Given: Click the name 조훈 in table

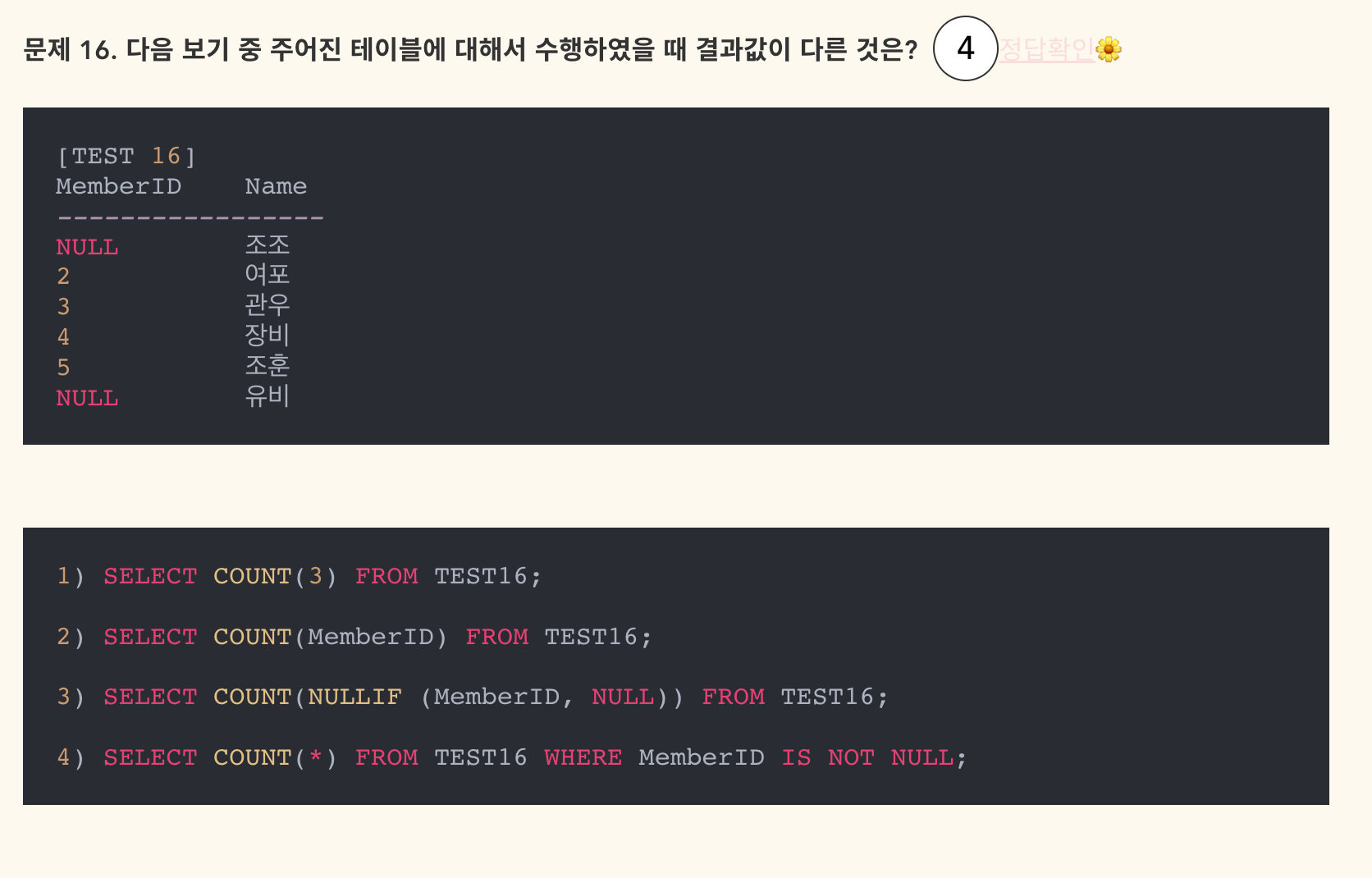Looking at the screenshot, I should (x=268, y=366).
